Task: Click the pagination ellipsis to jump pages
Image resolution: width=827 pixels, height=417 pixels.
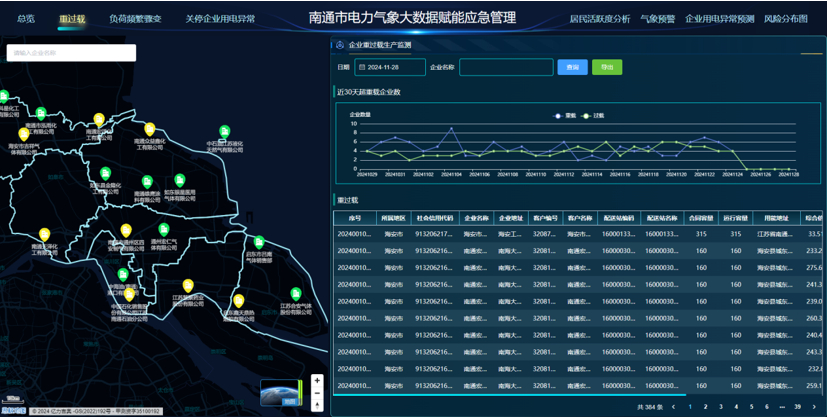Action: coord(782,406)
